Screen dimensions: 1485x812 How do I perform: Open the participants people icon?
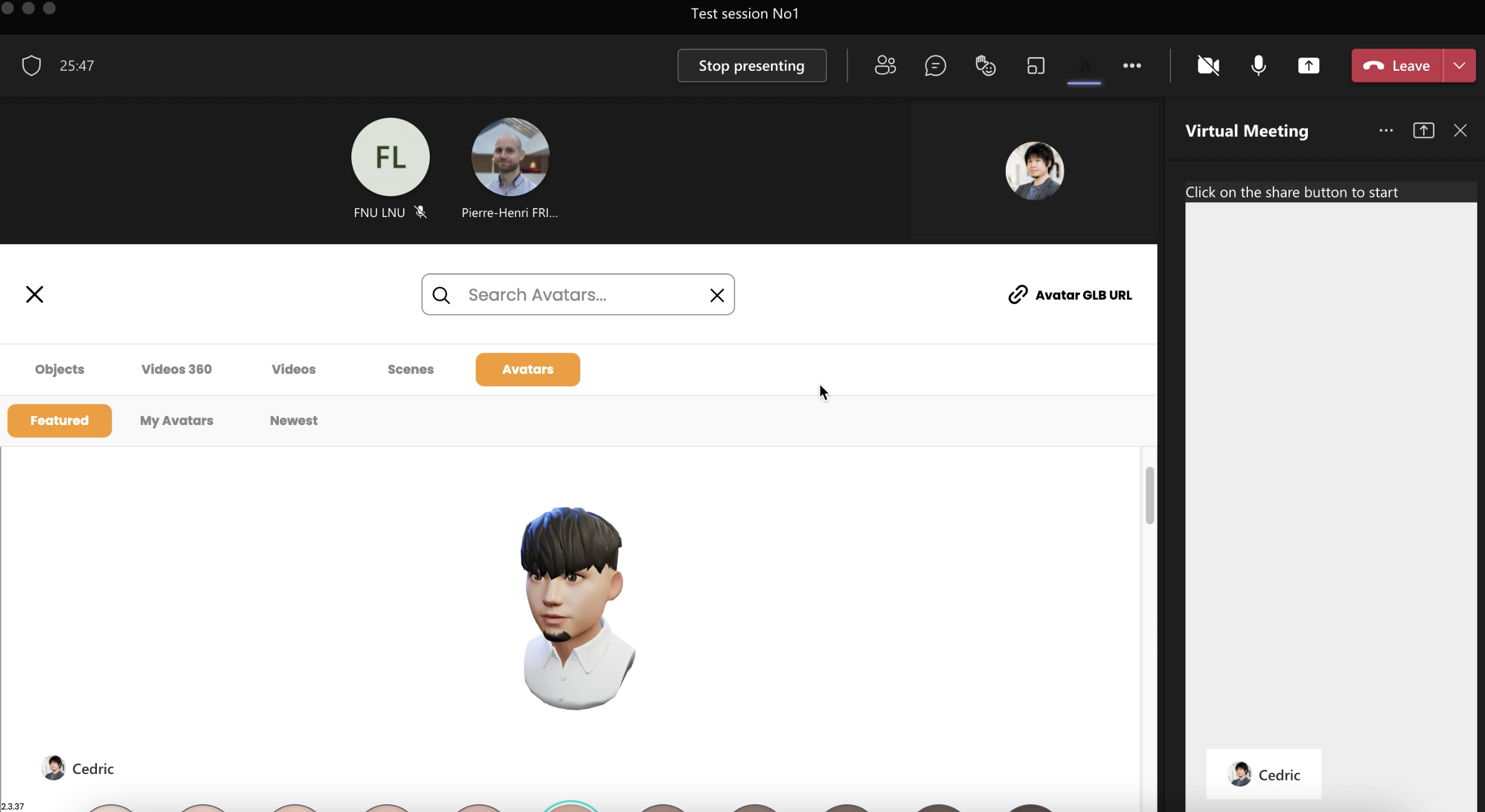(885, 65)
